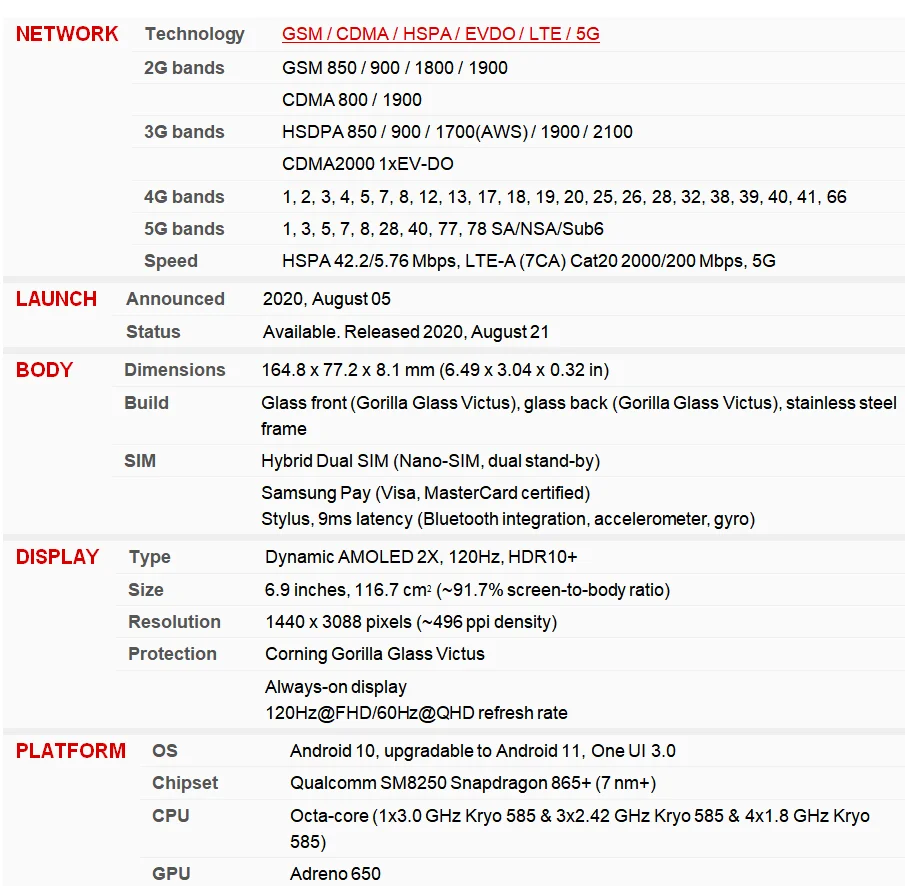Image resolution: width=905 pixels, height=886 pixels.
Task: Click the CDMA2000 1xEV-DO value
Action: 368,164
